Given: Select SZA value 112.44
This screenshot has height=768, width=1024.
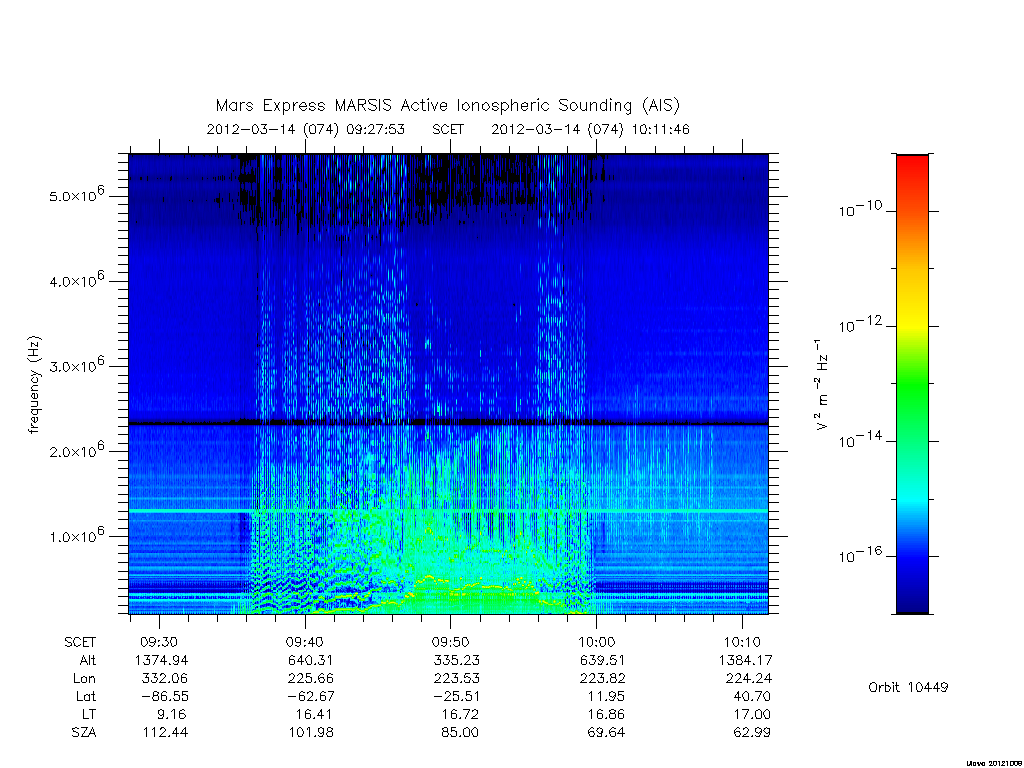Looking at the screenshot, I should click(x=165, y=733).
